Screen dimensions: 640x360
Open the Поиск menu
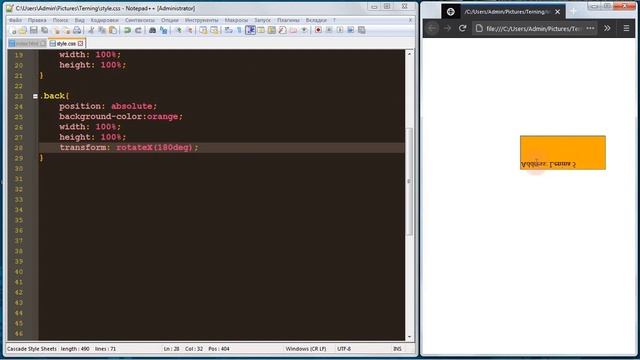(x=60, y=20)
